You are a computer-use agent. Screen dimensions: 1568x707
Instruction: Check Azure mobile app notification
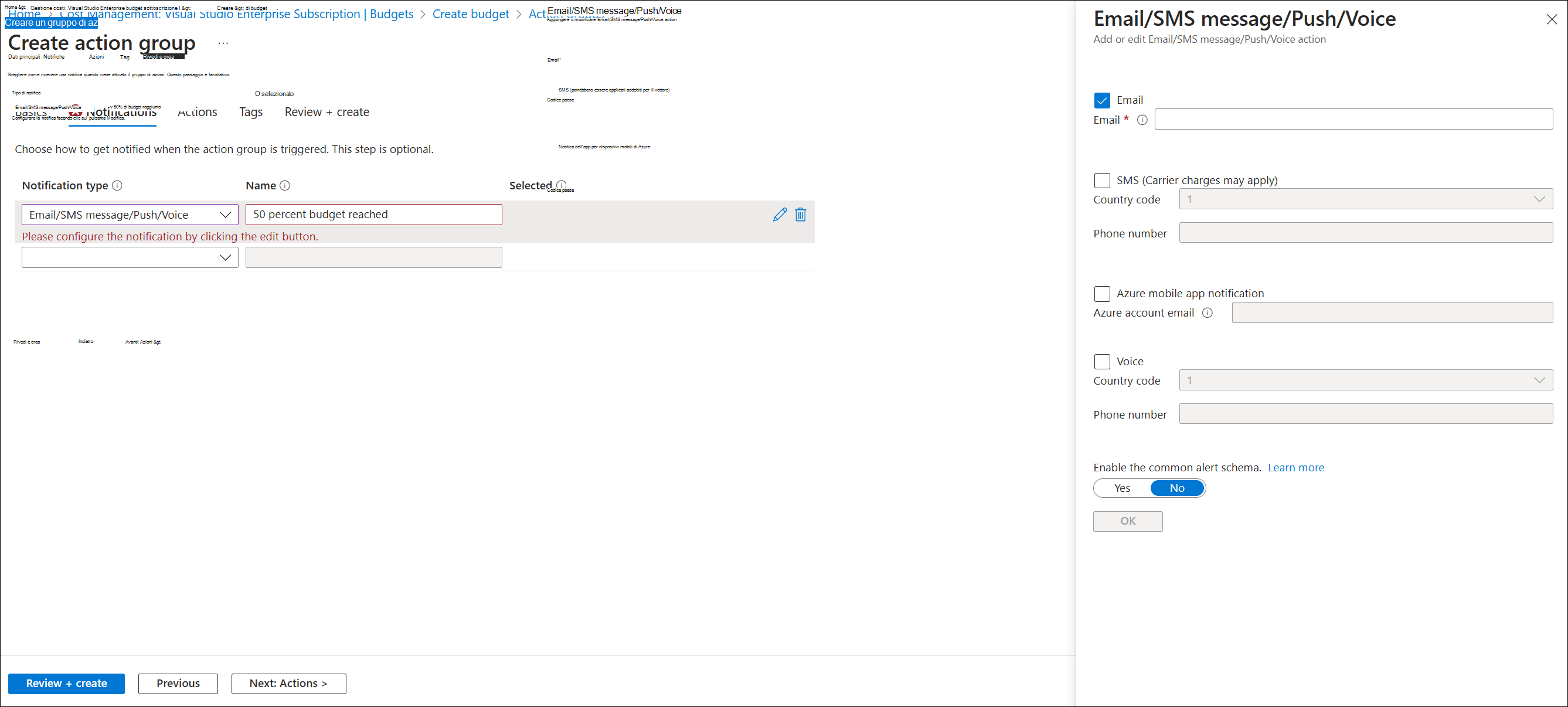tap(1102, 294)
